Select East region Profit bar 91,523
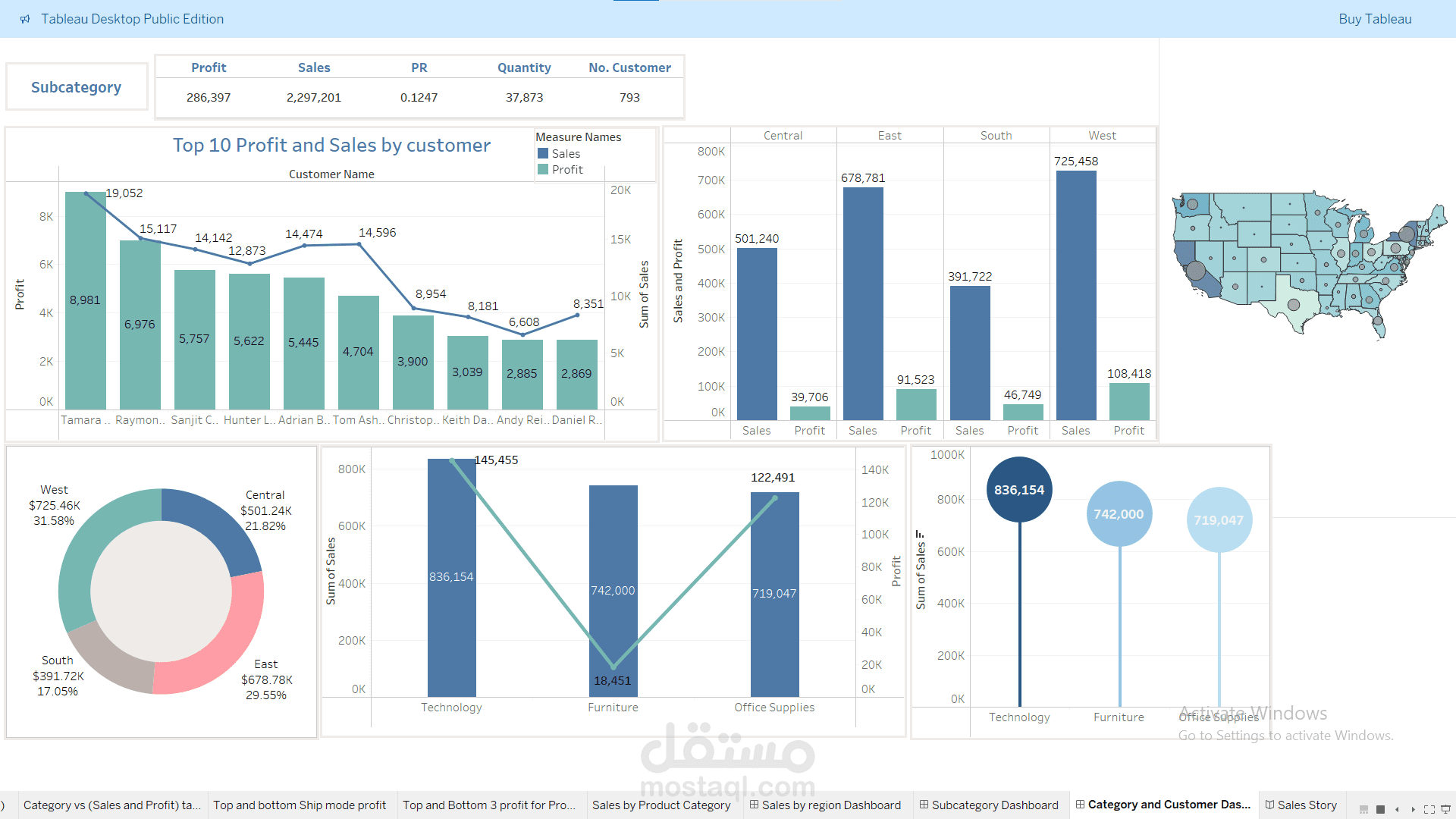This screenshot has width=1456, height=819. pos(916,404)
